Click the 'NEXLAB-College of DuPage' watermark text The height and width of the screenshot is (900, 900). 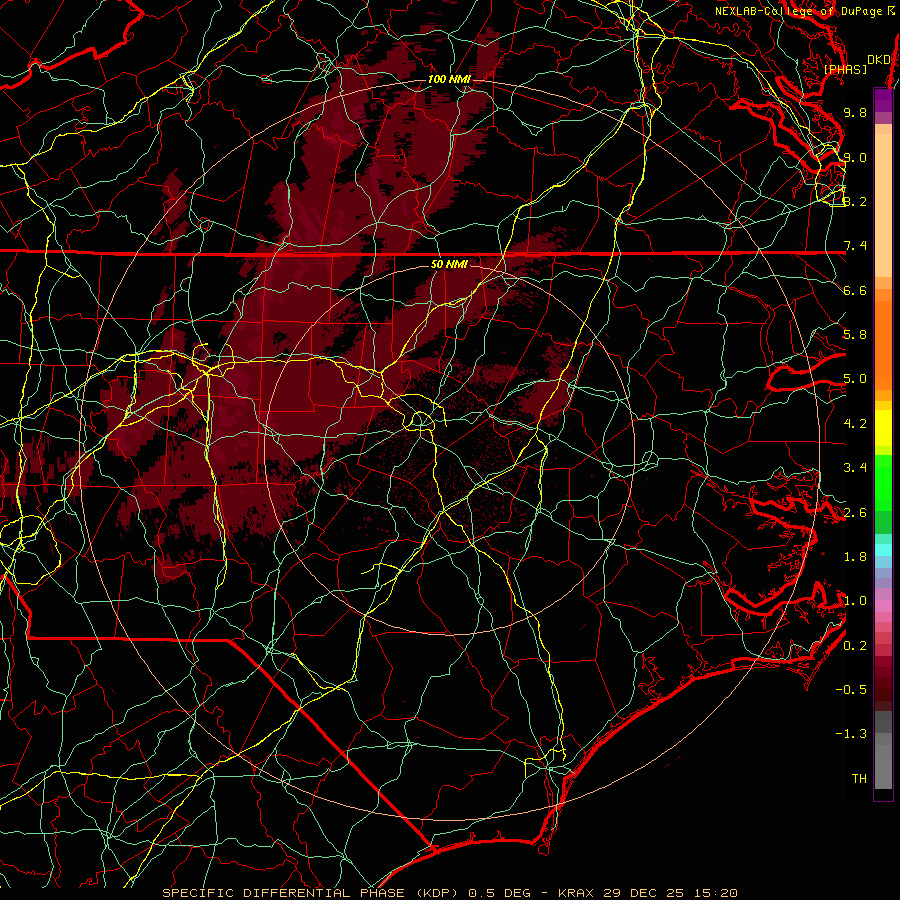(800, 11)
